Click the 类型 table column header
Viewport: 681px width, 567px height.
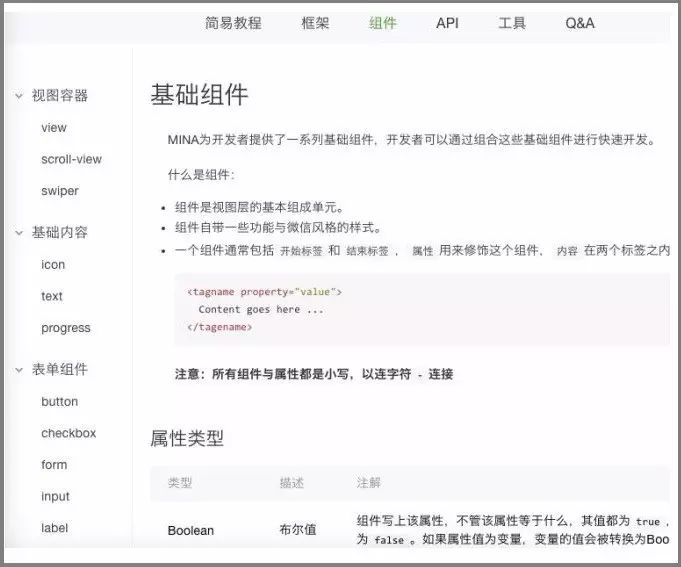180,482
